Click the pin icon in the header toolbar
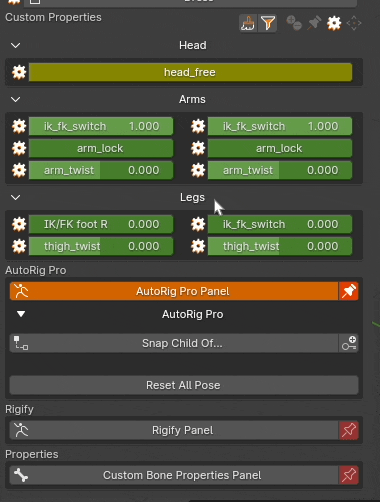Viewport: 380px width, 502px height. point(314,23)
